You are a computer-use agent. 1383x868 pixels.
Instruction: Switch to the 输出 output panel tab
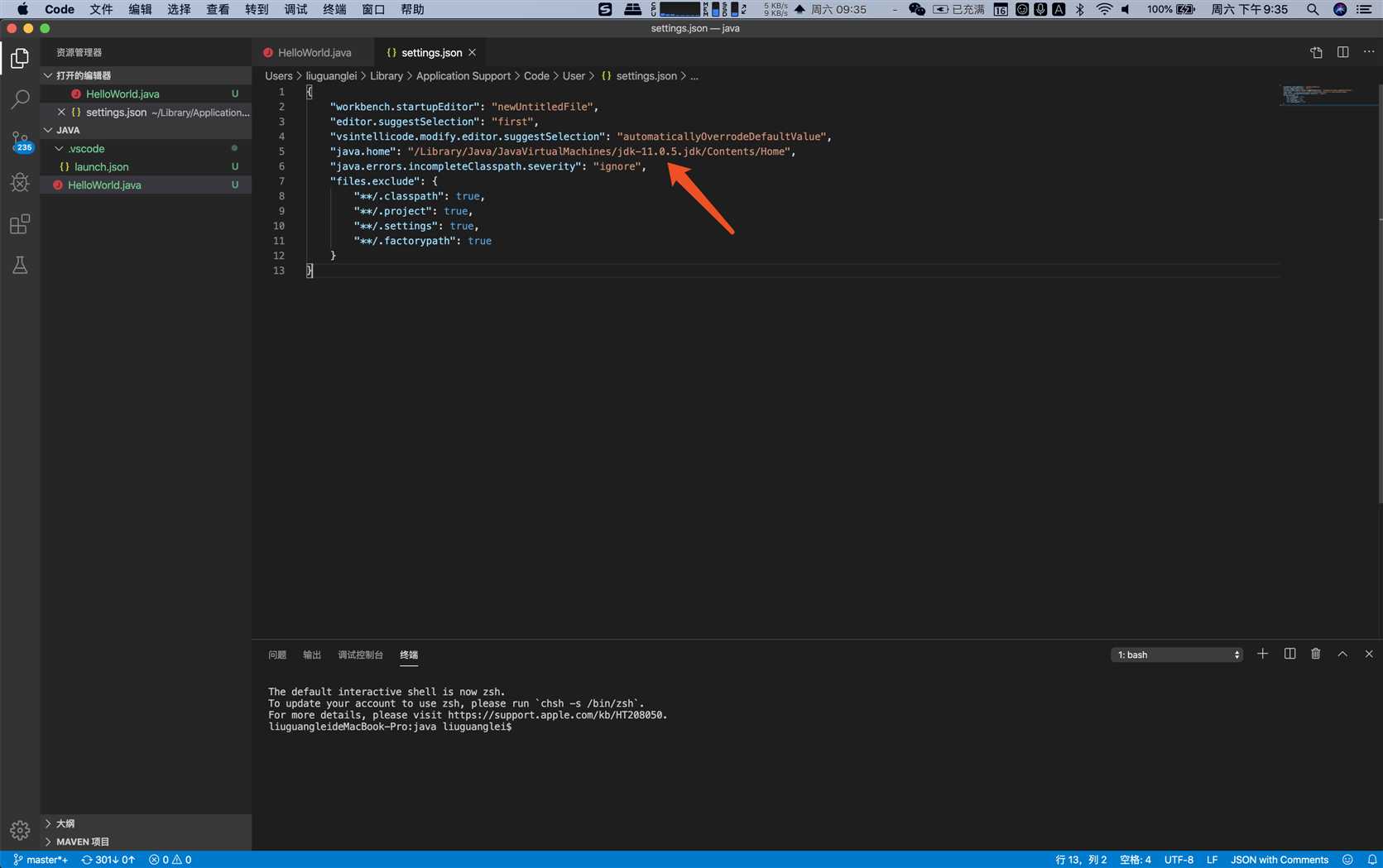pos(312,655)
